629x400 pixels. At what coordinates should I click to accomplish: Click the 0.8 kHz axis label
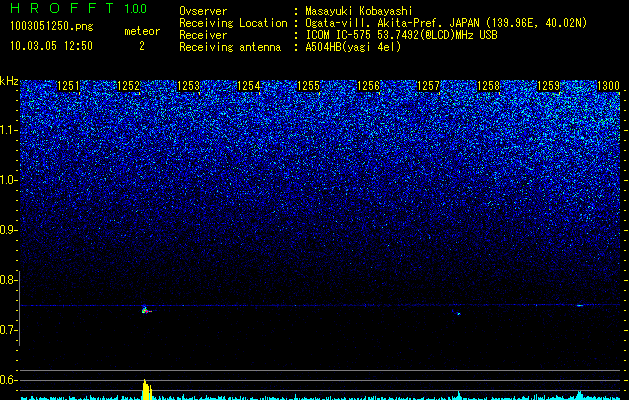coord(9,280)
